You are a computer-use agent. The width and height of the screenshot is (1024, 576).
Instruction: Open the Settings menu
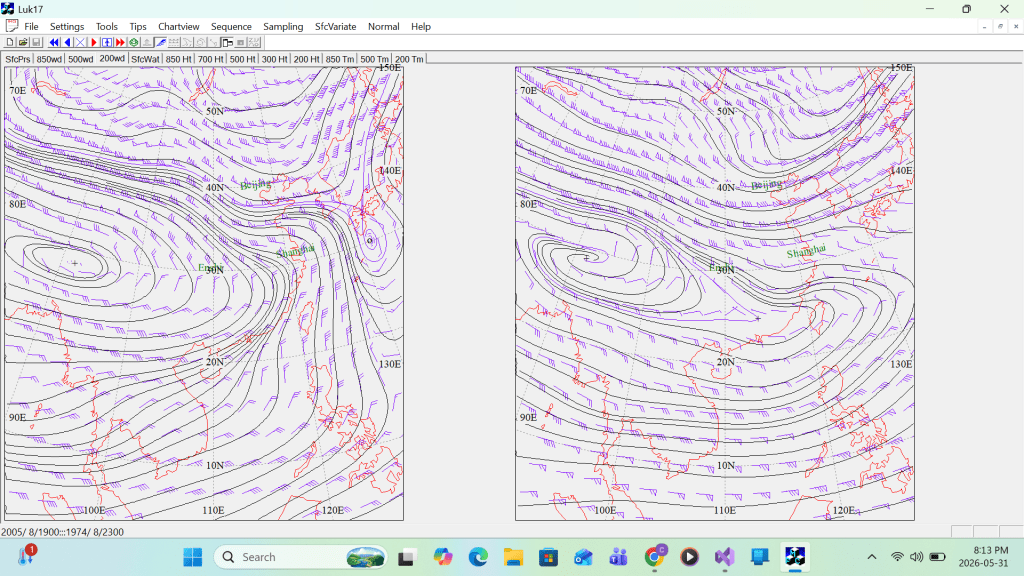67,26
